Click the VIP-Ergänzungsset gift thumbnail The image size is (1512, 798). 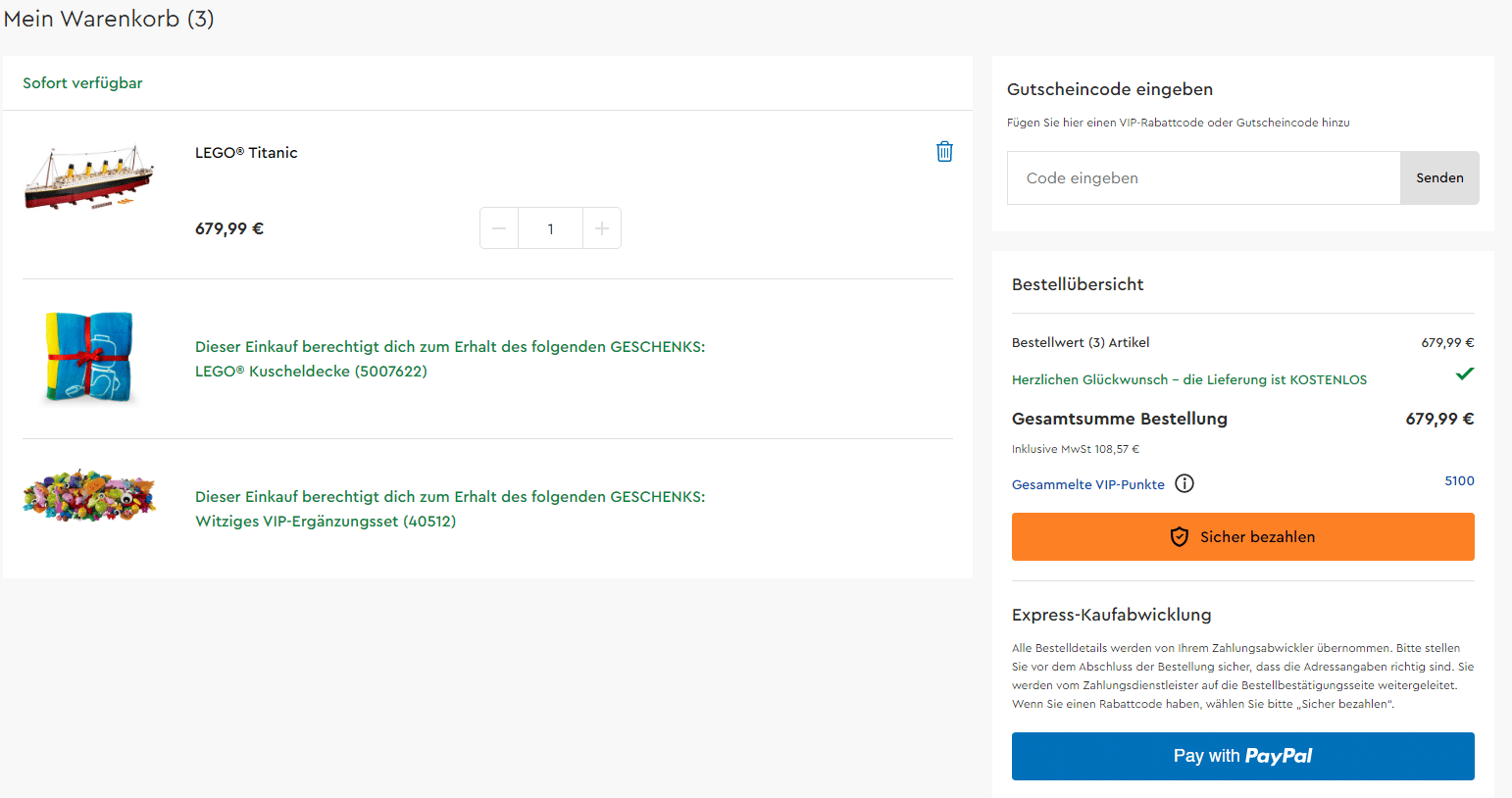coord(89,495)
